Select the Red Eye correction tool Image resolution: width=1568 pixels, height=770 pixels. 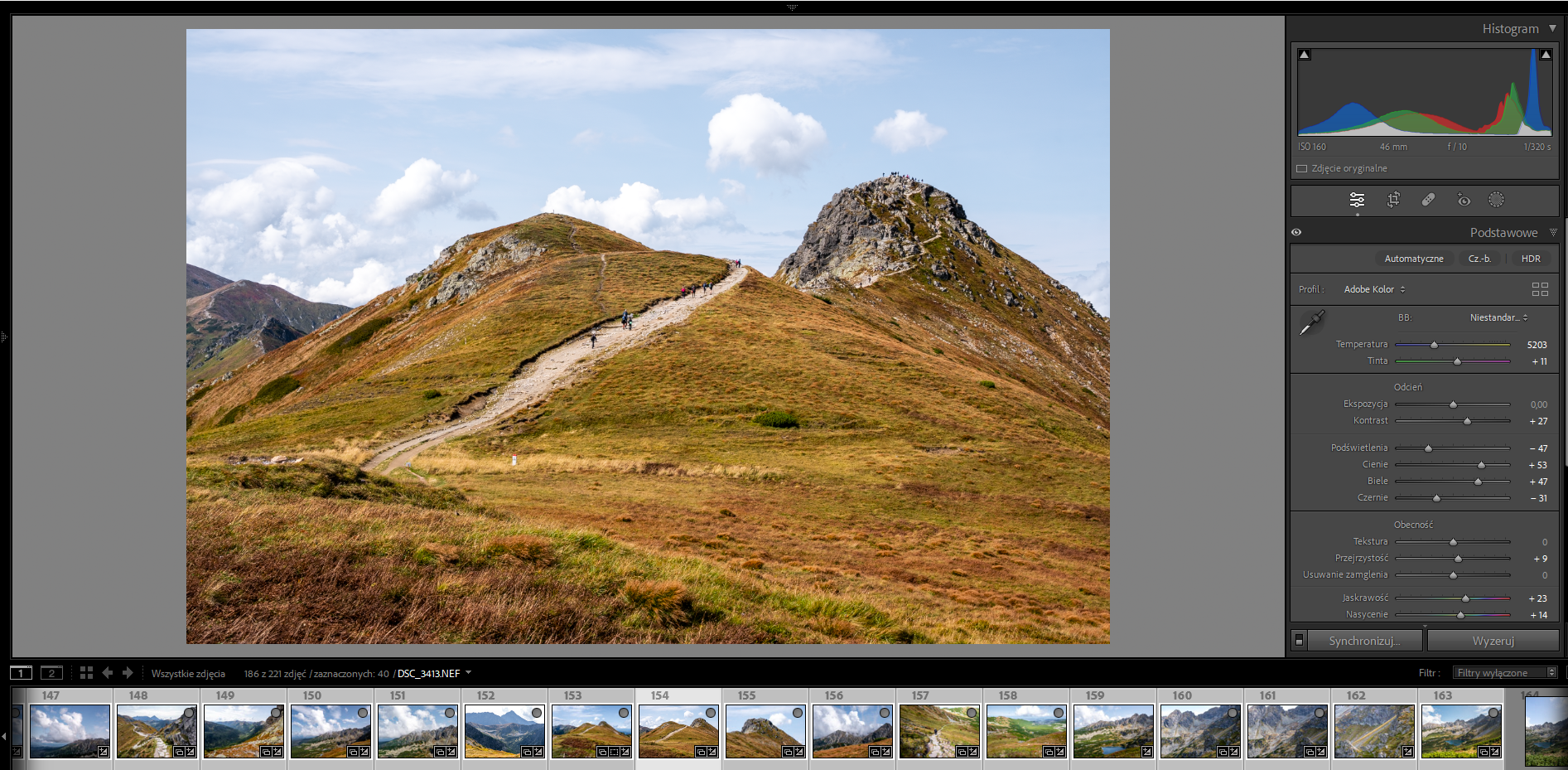[x=1464, y=200]
